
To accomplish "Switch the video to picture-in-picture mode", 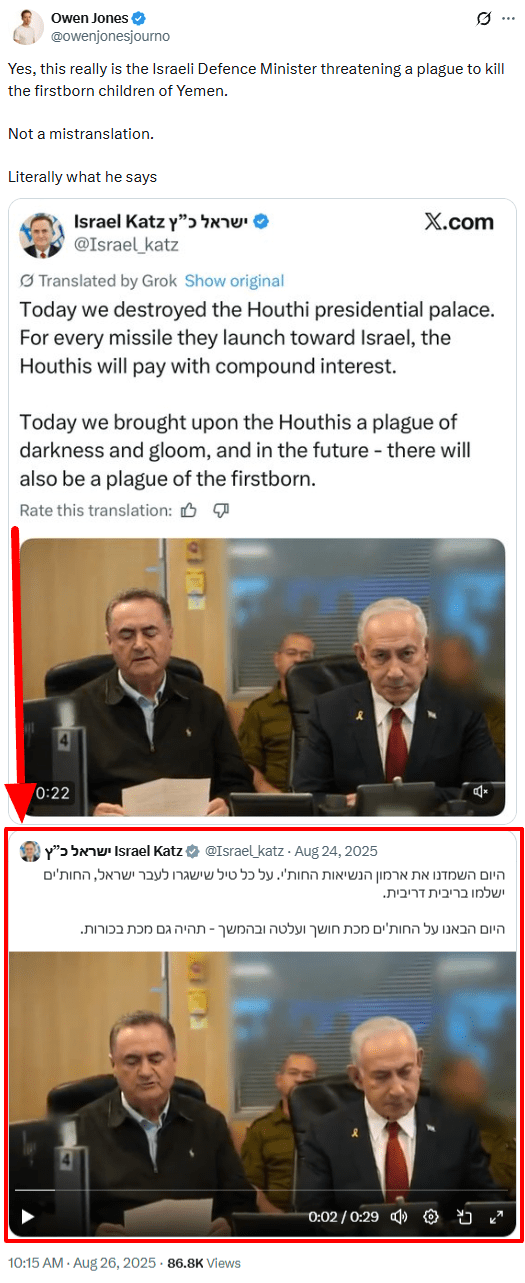I will [x=464, y=1217].
